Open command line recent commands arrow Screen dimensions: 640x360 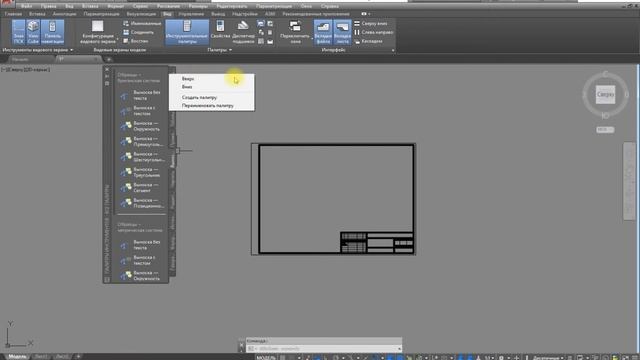pos(399,349)
